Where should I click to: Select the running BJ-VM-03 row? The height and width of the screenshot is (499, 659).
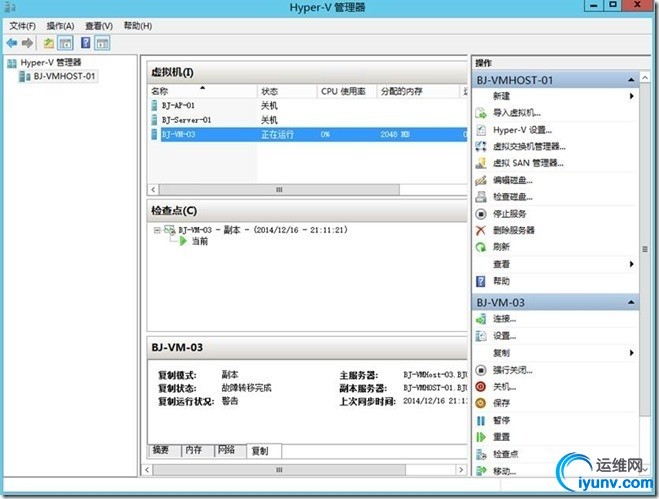click(307, 135)
